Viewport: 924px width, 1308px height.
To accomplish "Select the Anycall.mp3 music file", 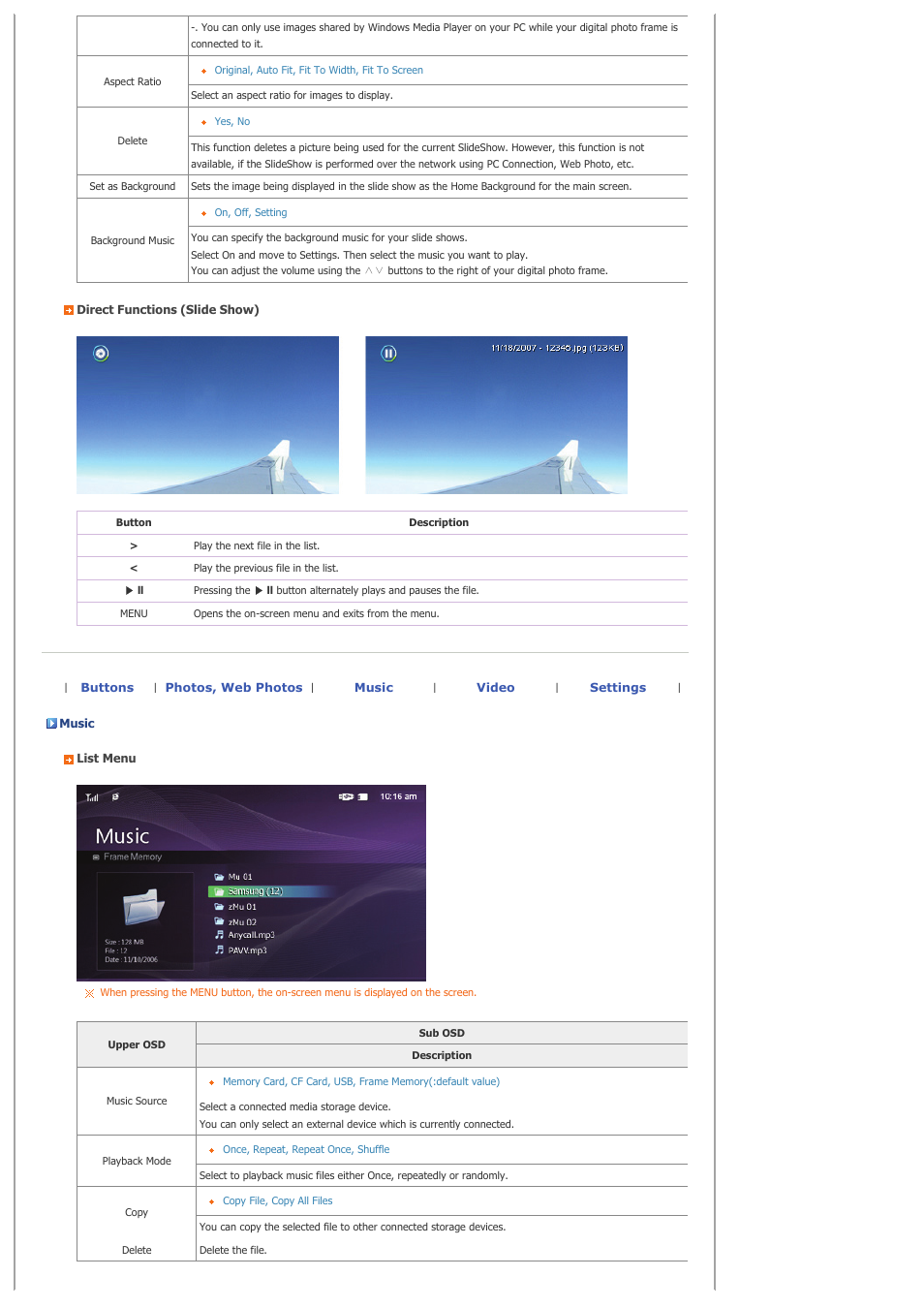I will point(245,935).
